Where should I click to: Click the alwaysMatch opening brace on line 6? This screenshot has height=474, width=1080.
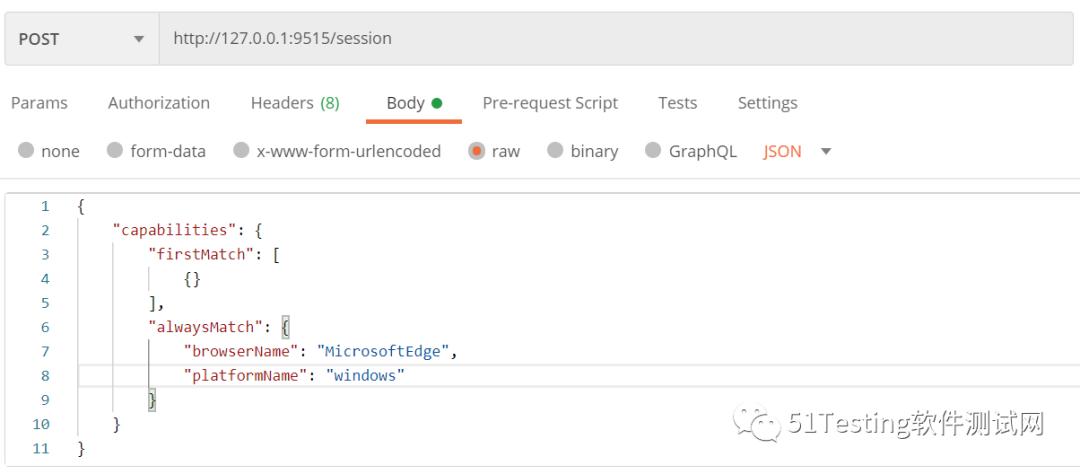[x=286, y=327]
